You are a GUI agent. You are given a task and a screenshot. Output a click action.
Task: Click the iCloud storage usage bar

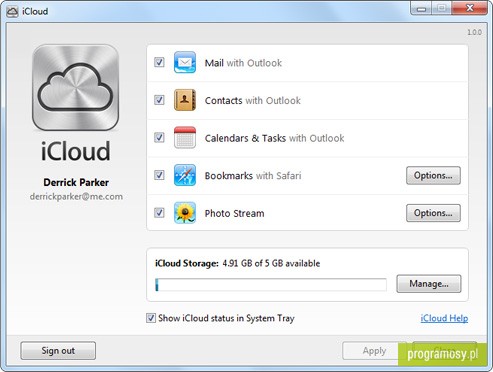[271, 285]
